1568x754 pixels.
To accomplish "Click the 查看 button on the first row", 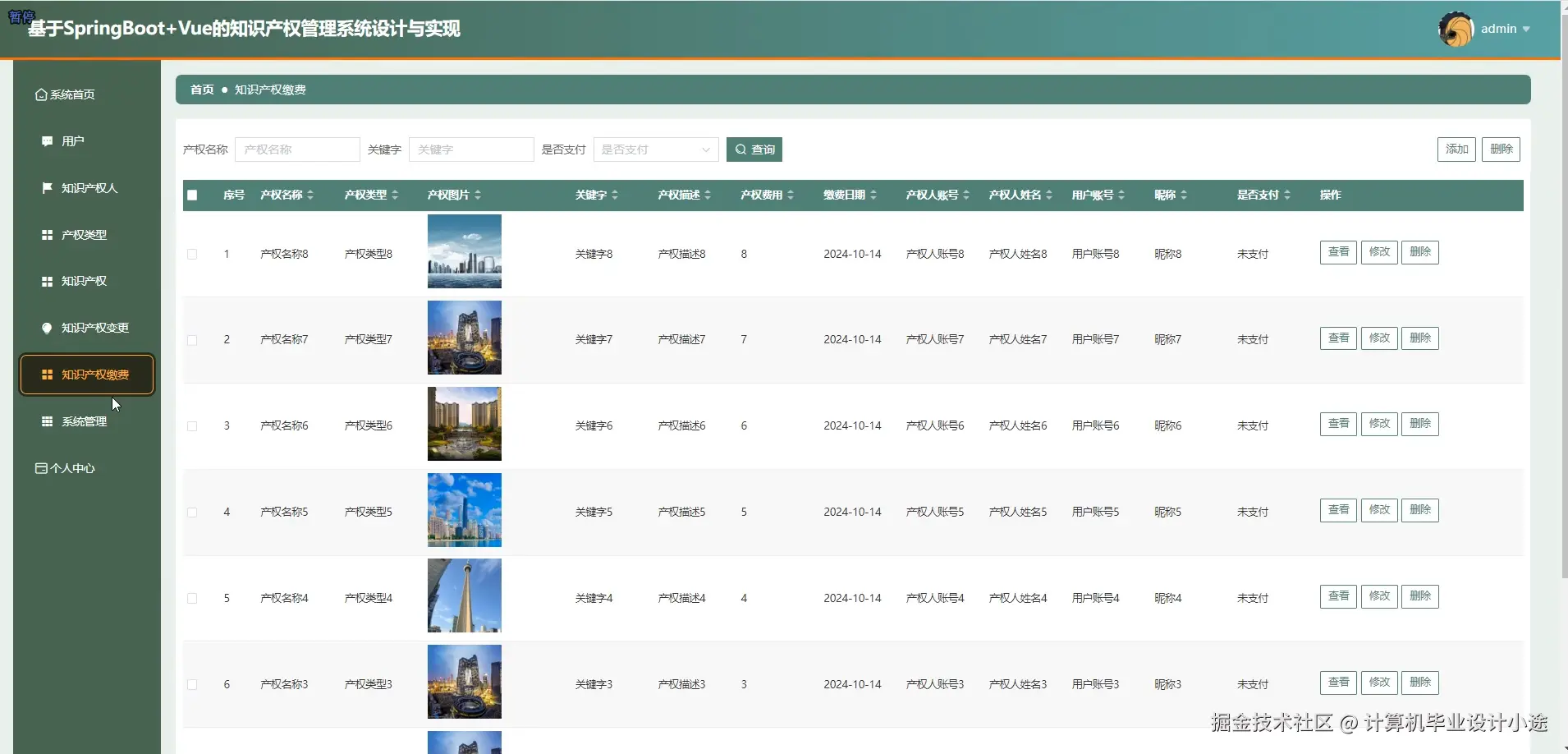I will tap(1336, 252).
